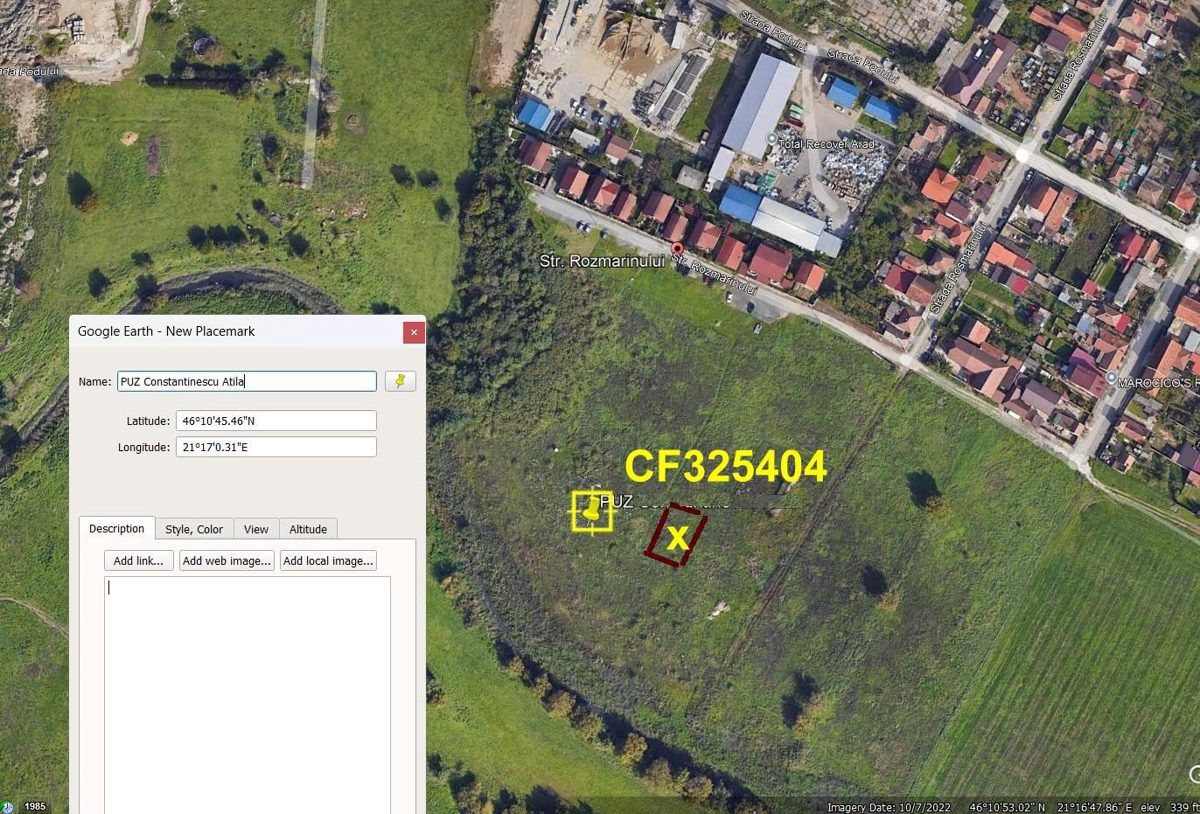The image size is (1200, 814).
Task: Focus the Longitude input field
Action: 276,447
